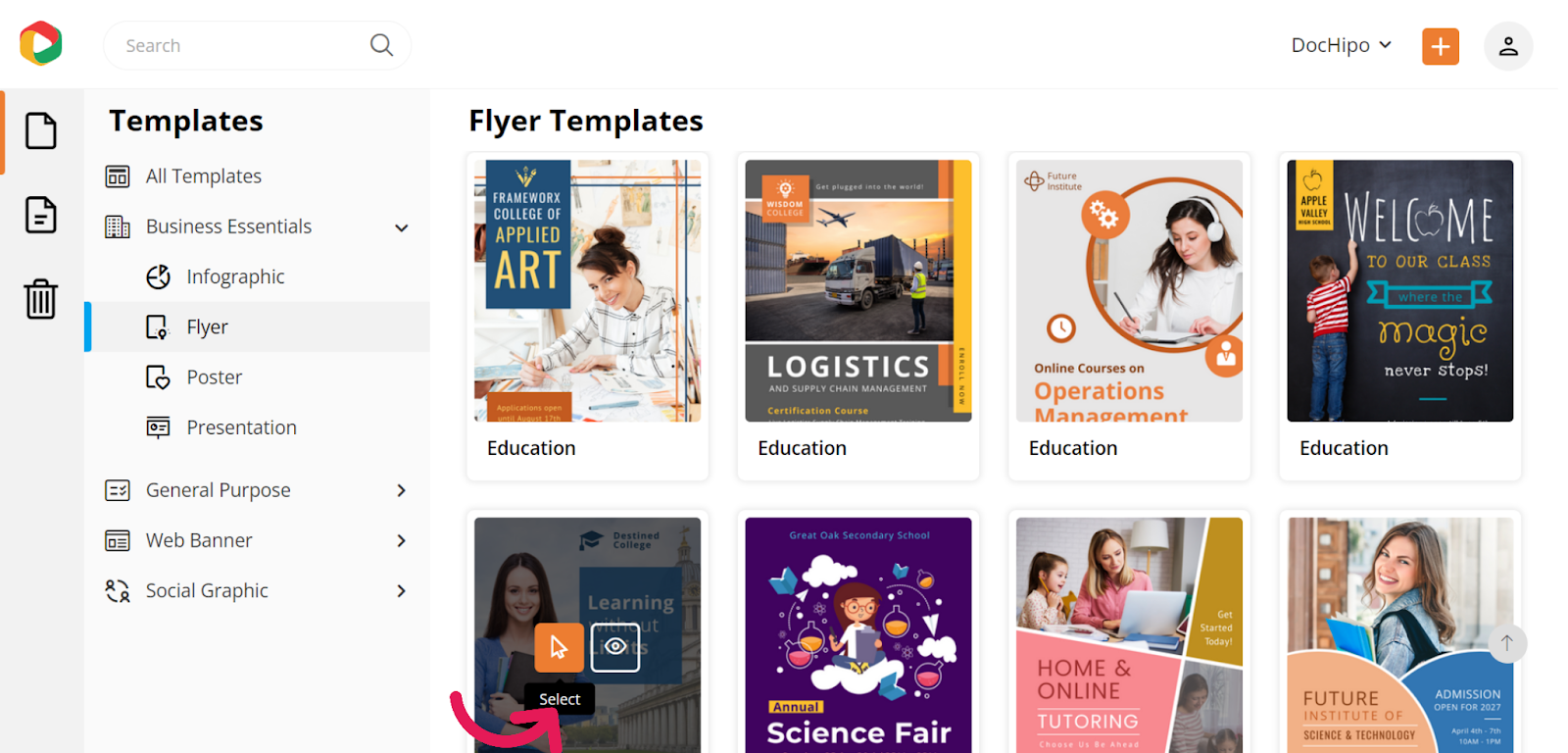Open the DocHipo account dropdown
This screenshot has width=1568, height=753.
click(x=1342, y=45)
